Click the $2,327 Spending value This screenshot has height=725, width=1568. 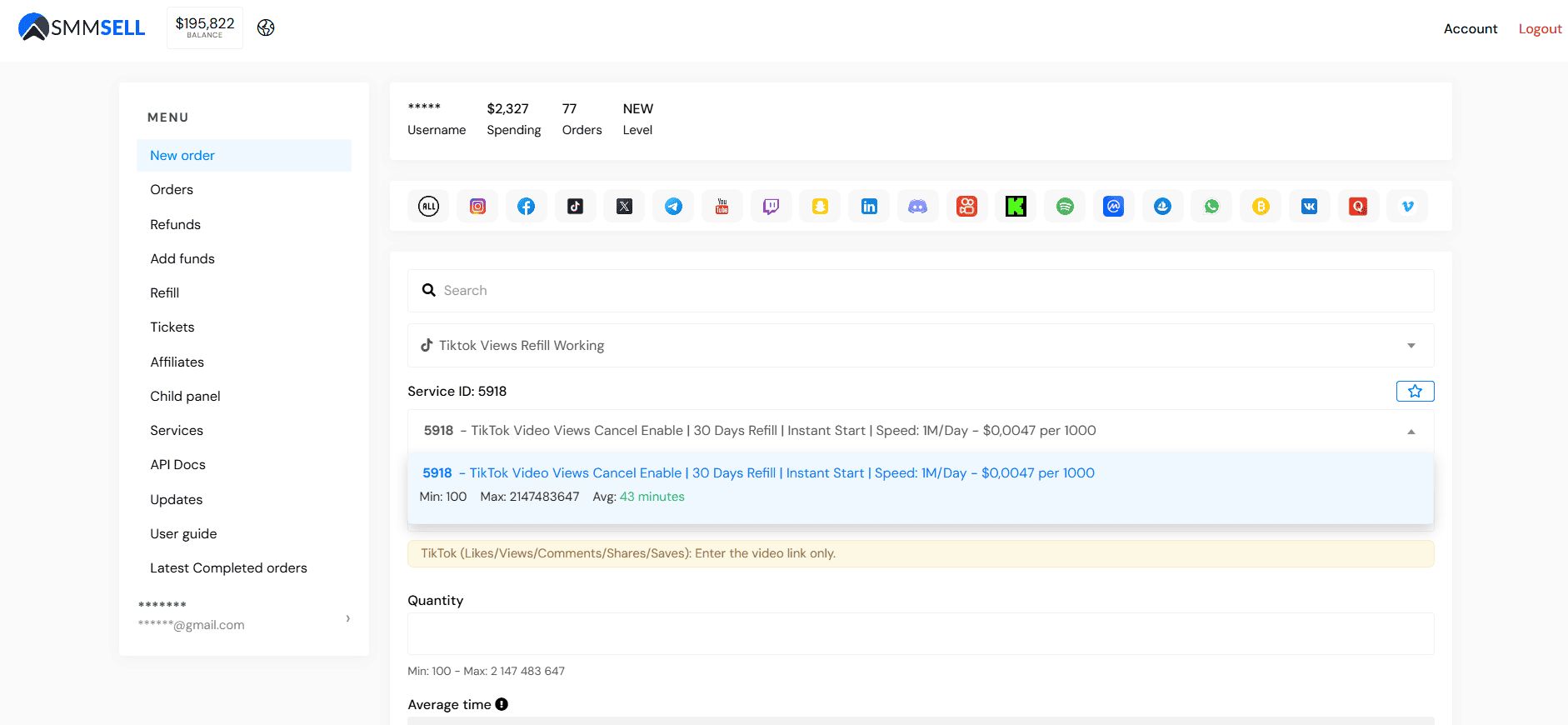pos(508,108)
